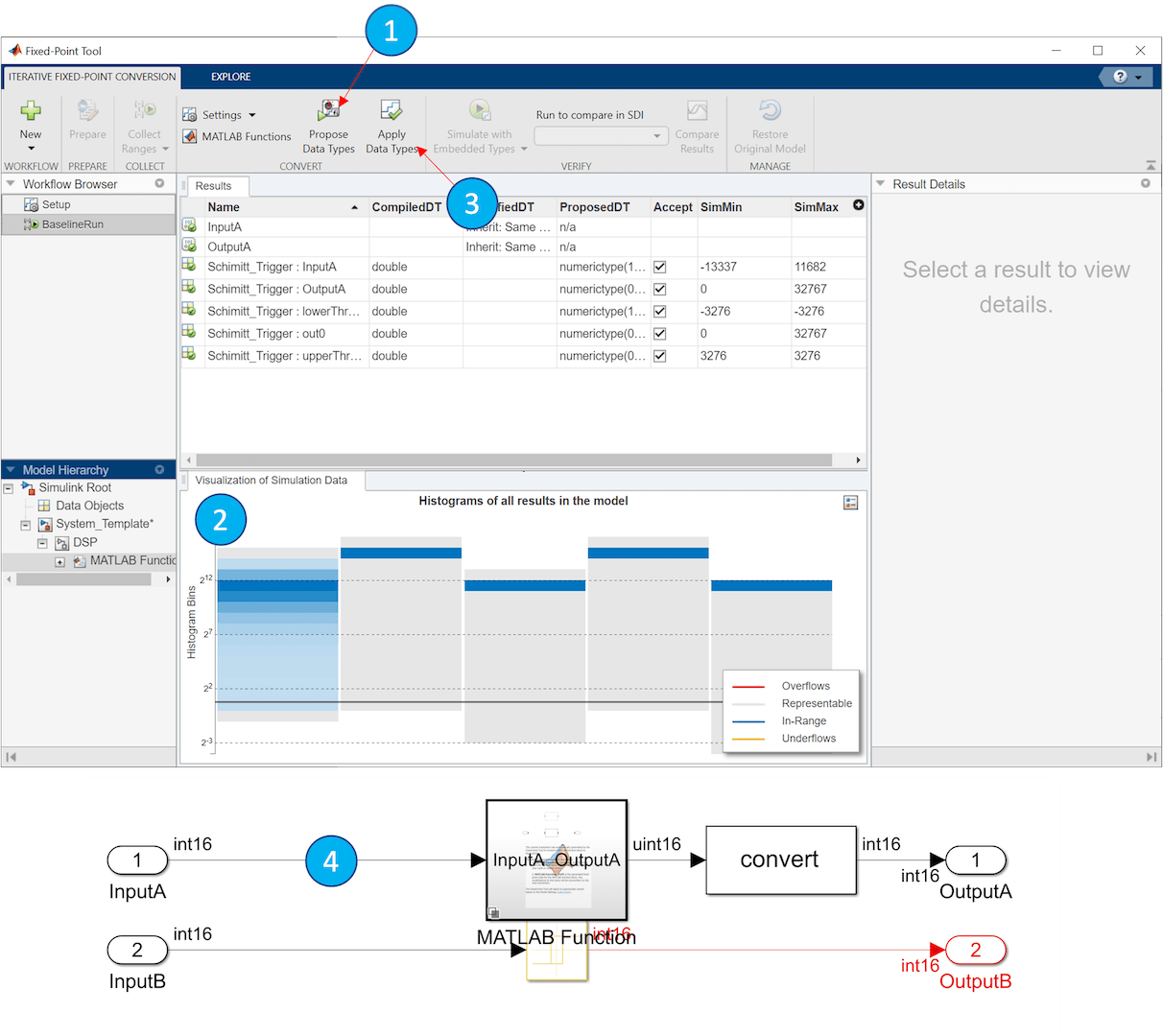
Task: Open the Run to compare in SDI combo box
Action: (x=601, y=136)
